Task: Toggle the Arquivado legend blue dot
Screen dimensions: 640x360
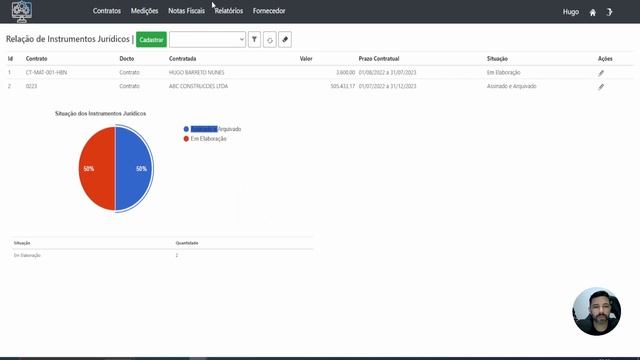Action: (186, 129)
